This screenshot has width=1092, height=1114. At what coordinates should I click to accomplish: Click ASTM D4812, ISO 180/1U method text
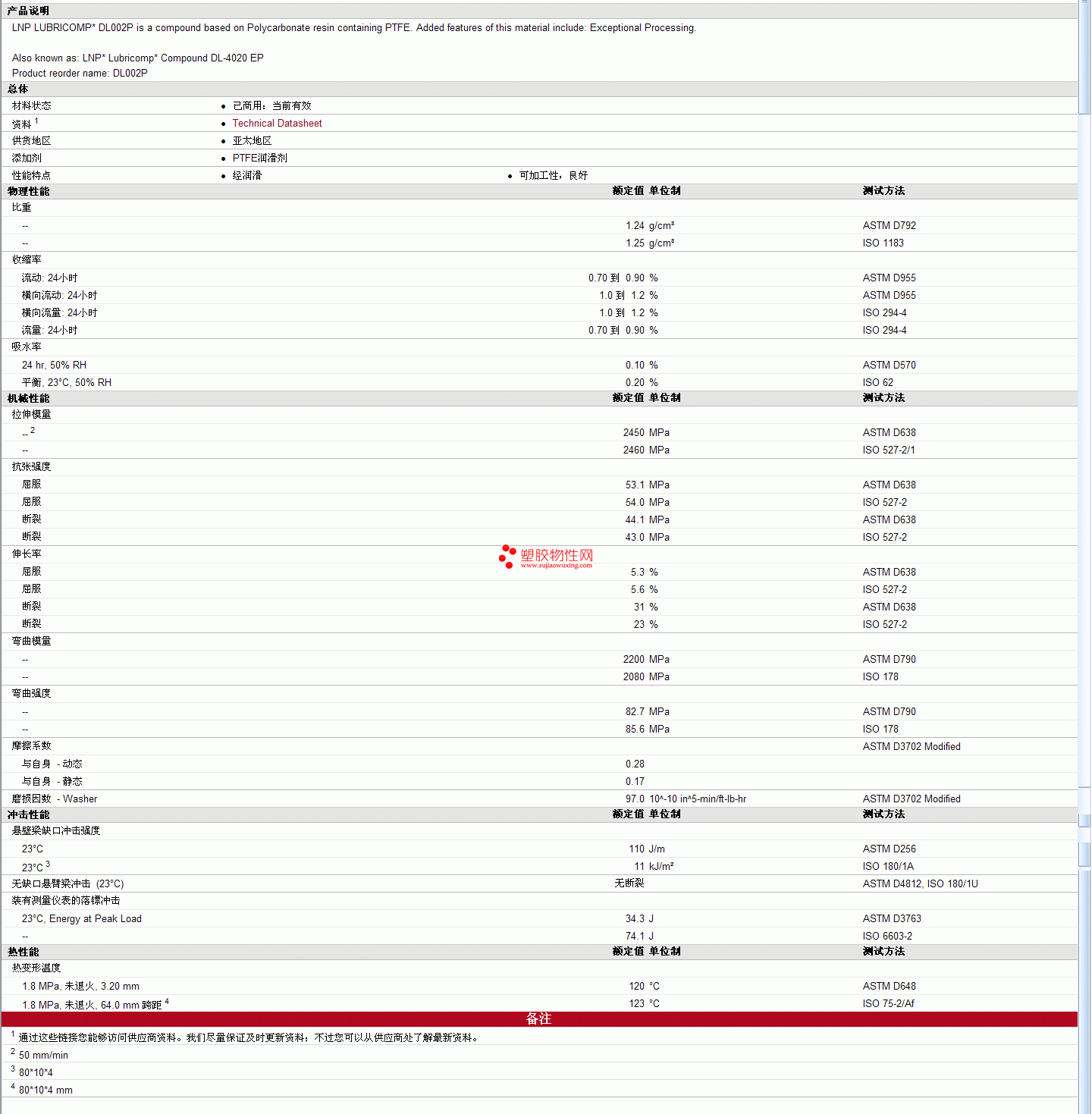tap(920, 883)
